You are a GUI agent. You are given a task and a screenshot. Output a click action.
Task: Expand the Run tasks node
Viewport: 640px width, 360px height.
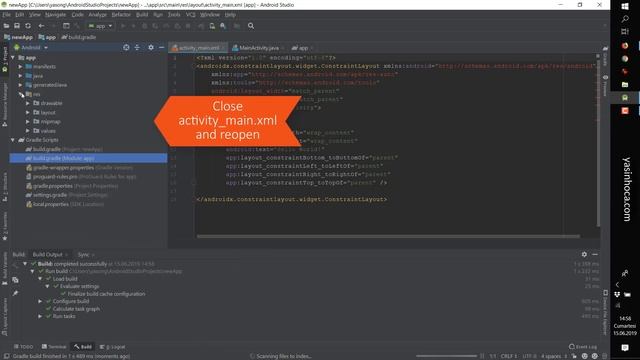coord(40,316)
